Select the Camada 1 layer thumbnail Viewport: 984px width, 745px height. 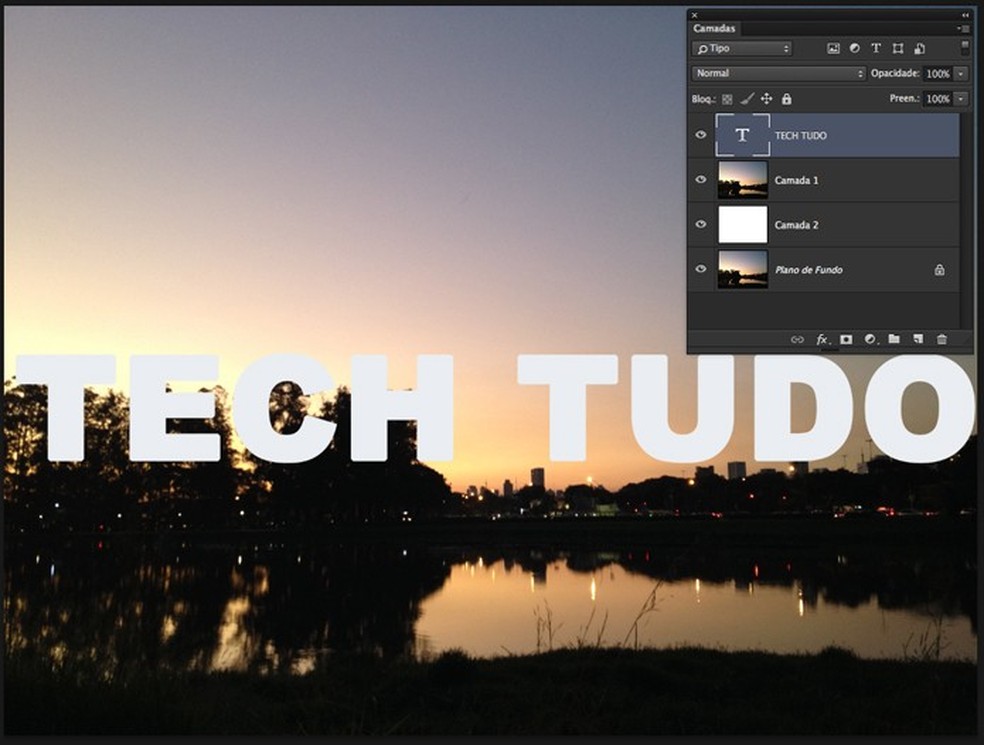(742, 180)
